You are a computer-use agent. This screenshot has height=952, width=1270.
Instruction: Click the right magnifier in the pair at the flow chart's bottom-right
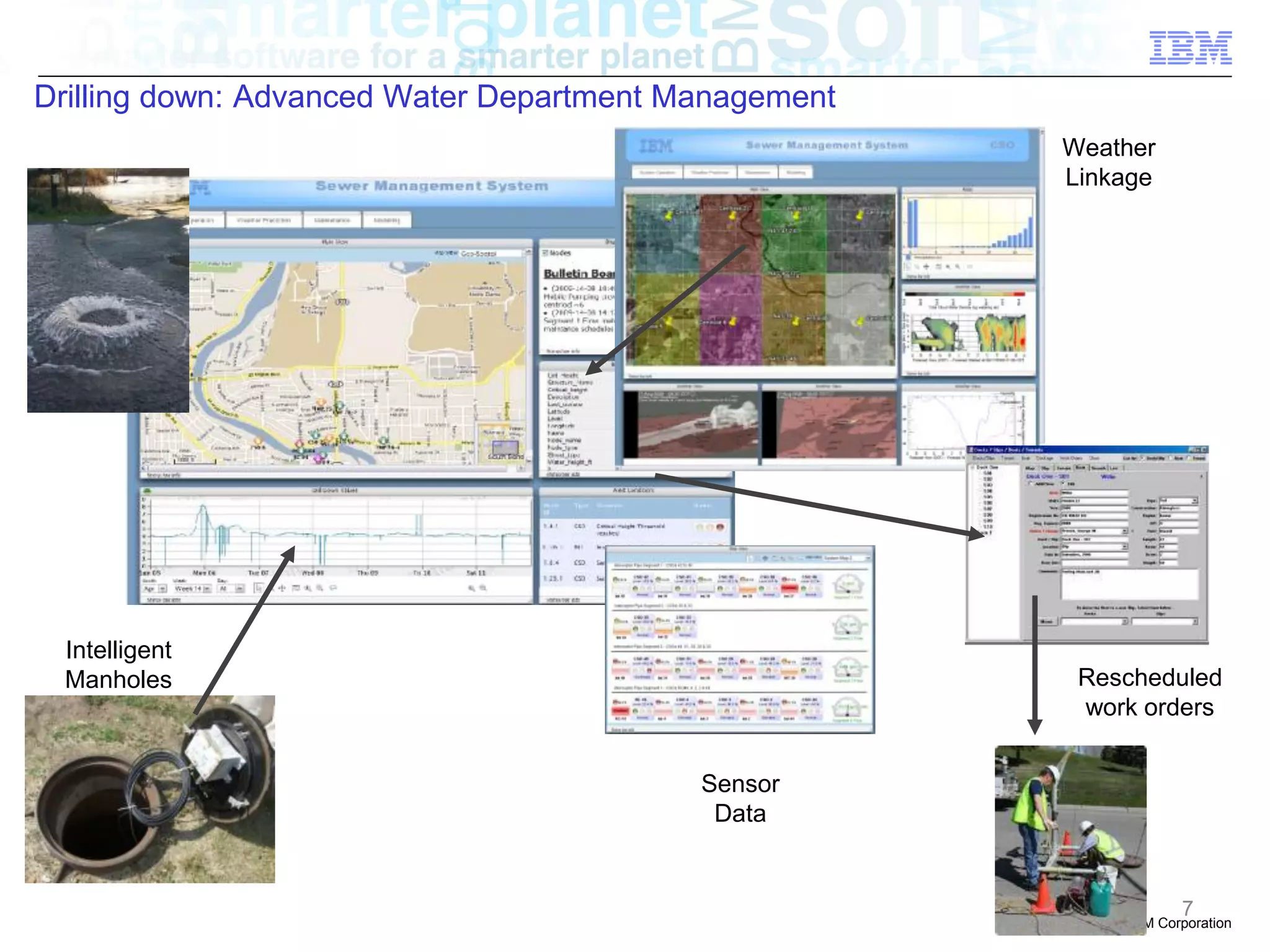[x=484, y=588]
